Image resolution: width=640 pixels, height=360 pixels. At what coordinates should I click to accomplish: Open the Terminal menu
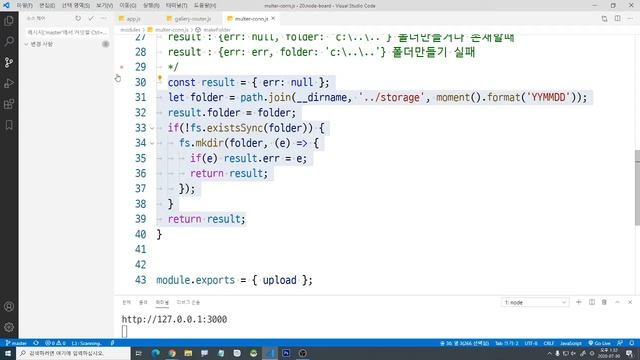tap(176, 6)
